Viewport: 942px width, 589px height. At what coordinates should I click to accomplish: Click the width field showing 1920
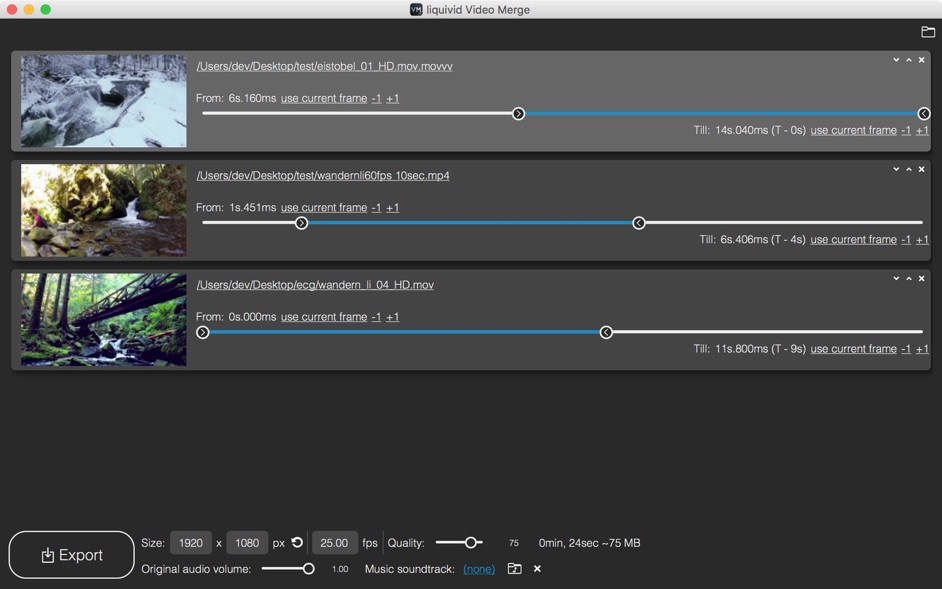pos(190,543)
